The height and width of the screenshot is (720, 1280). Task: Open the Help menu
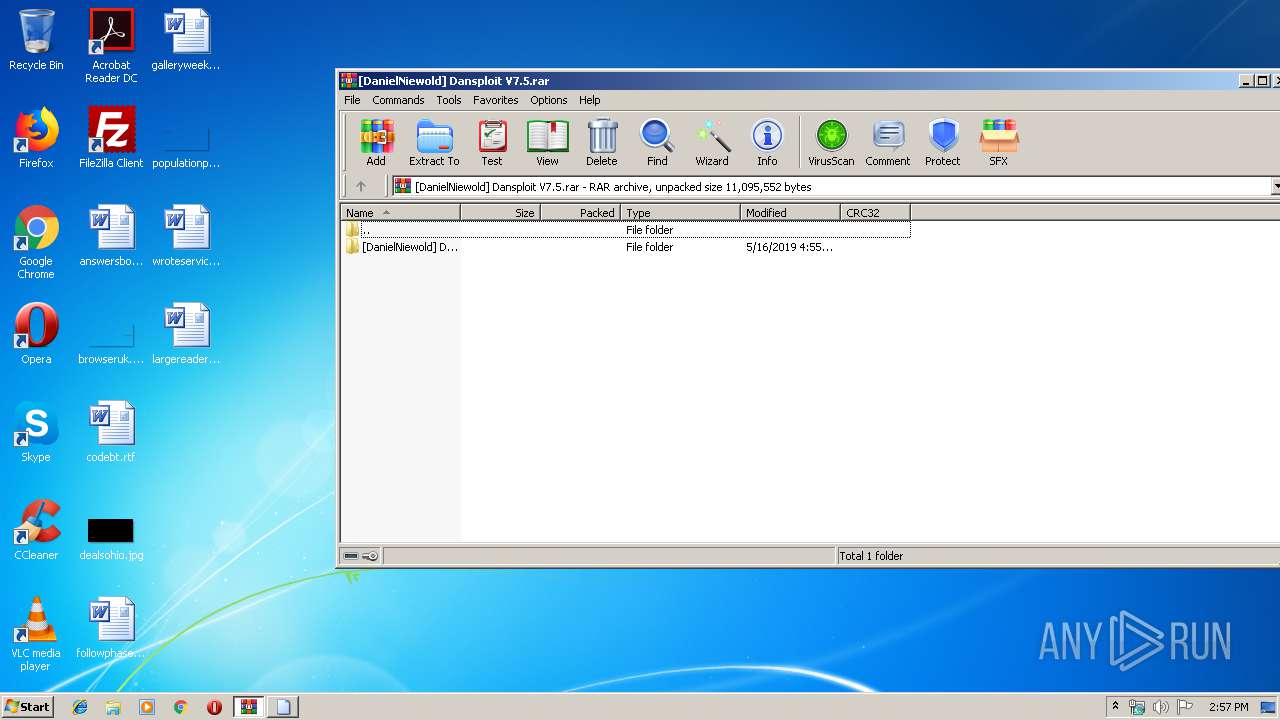[590, 100]
